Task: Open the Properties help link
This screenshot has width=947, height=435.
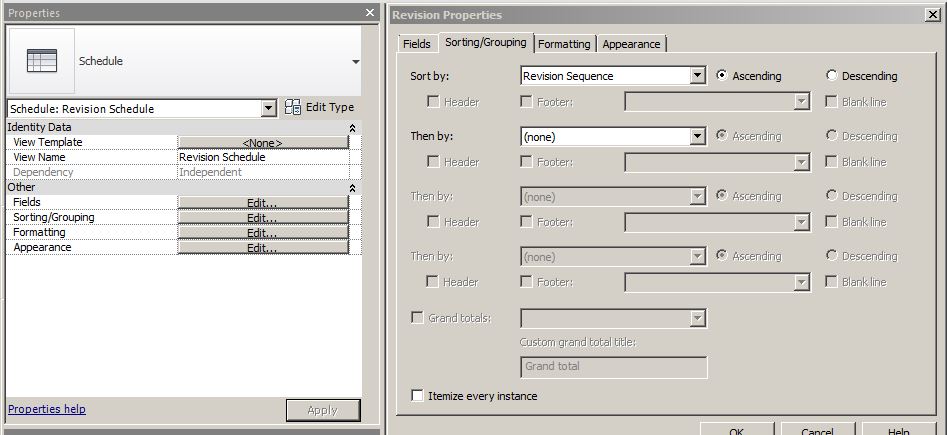Action: coord(47,409)
